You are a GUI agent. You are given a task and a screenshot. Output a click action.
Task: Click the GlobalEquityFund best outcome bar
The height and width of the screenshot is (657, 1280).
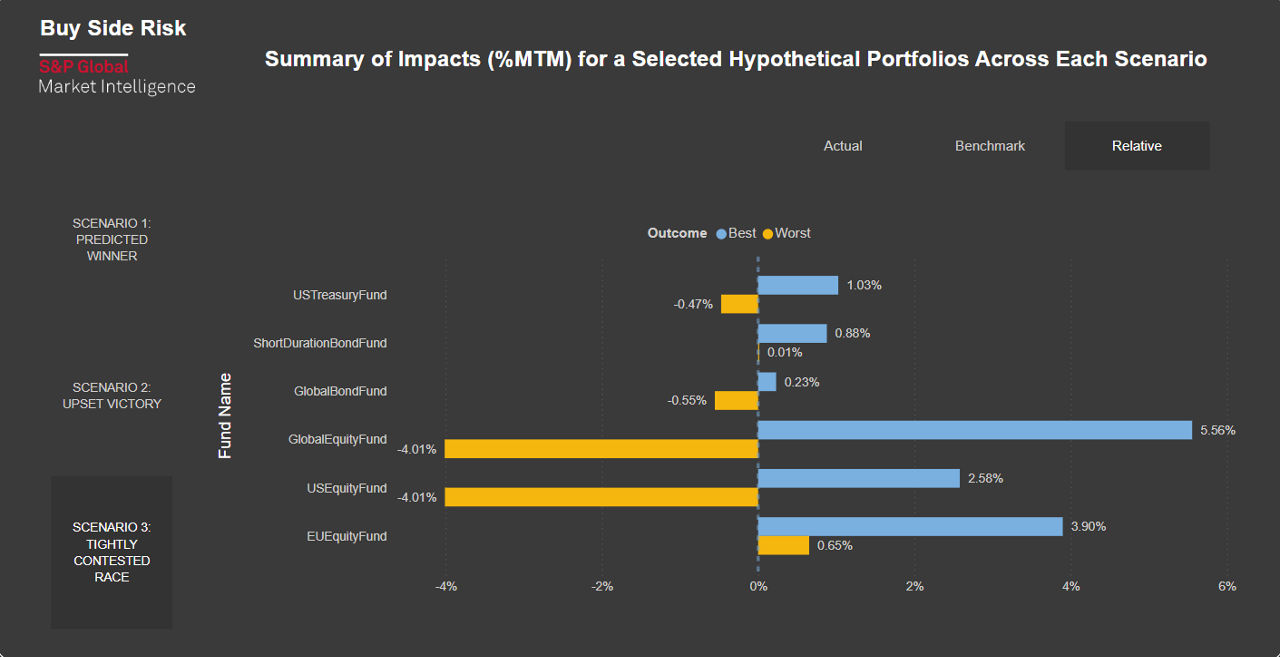pos(975,430)
